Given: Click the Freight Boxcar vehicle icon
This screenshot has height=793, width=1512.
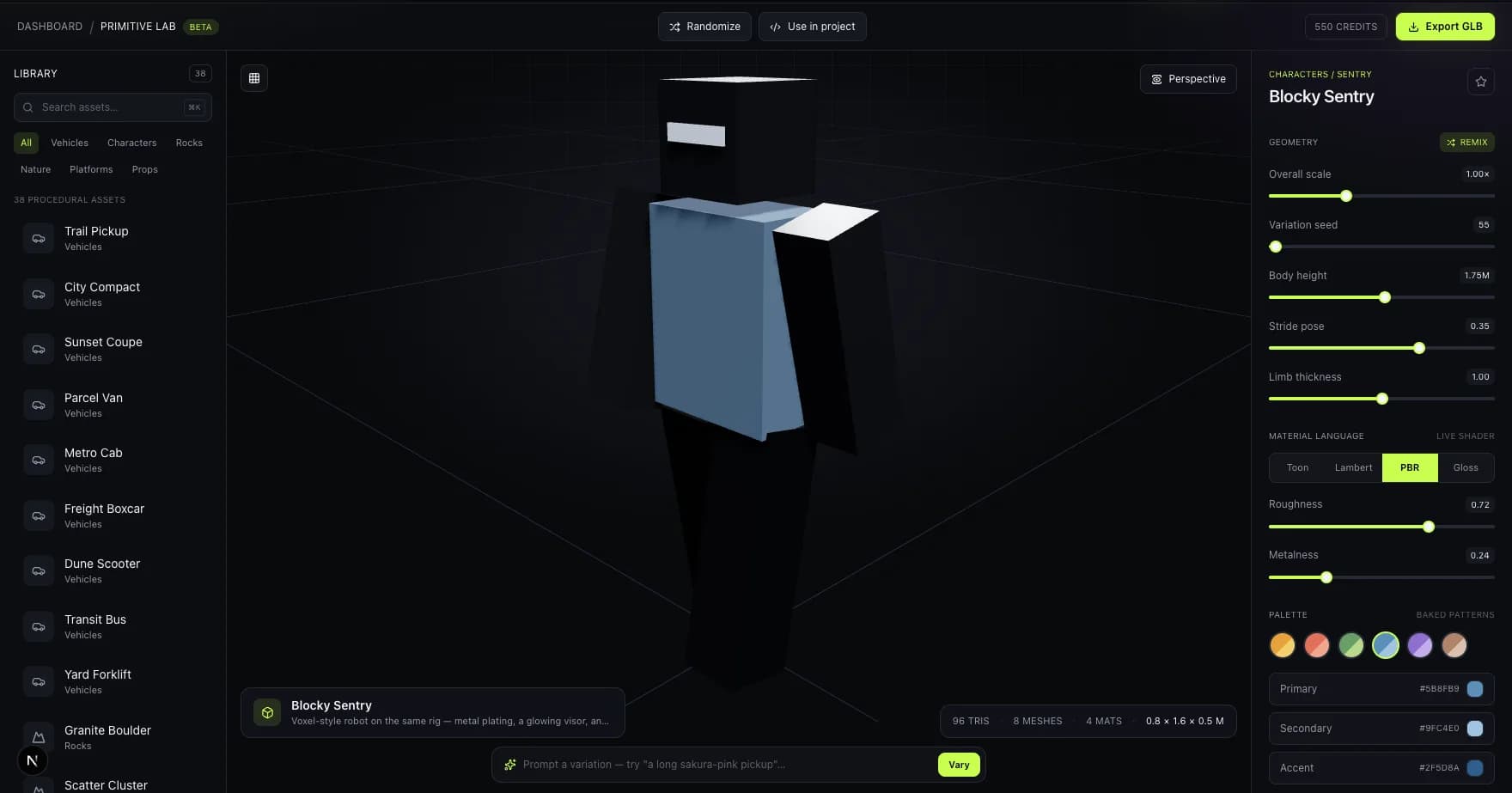Looking at the screenshot, I should tap(39, 515).
